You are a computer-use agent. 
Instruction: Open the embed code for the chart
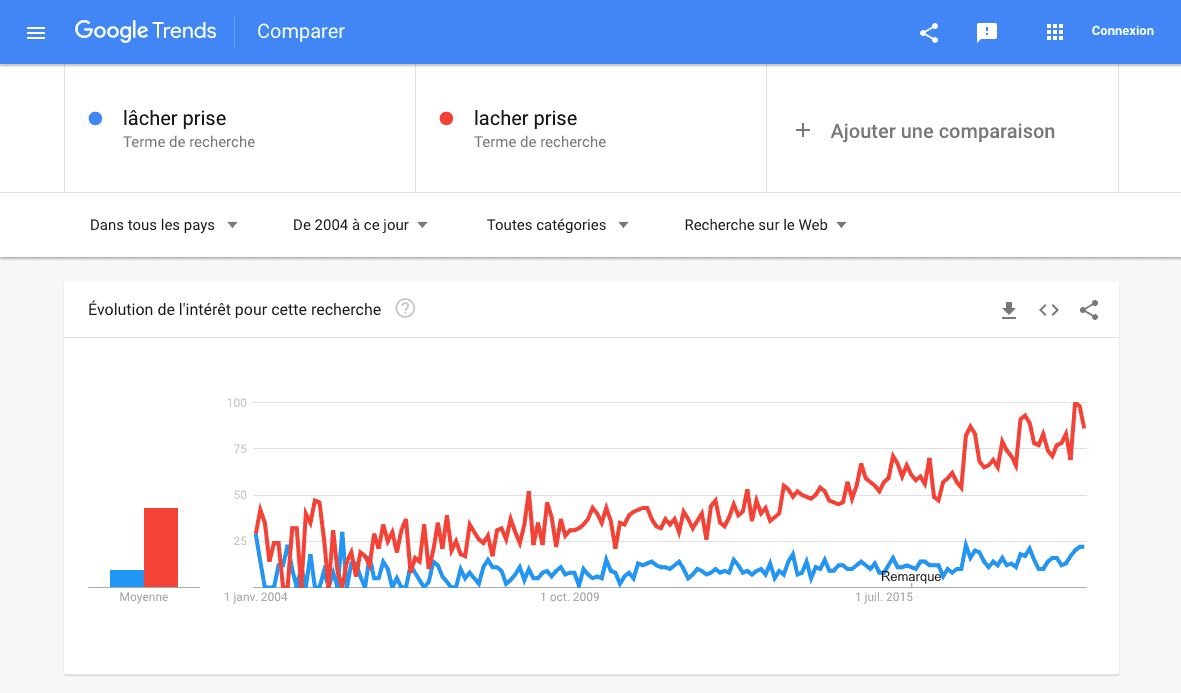click(1048, 310)
